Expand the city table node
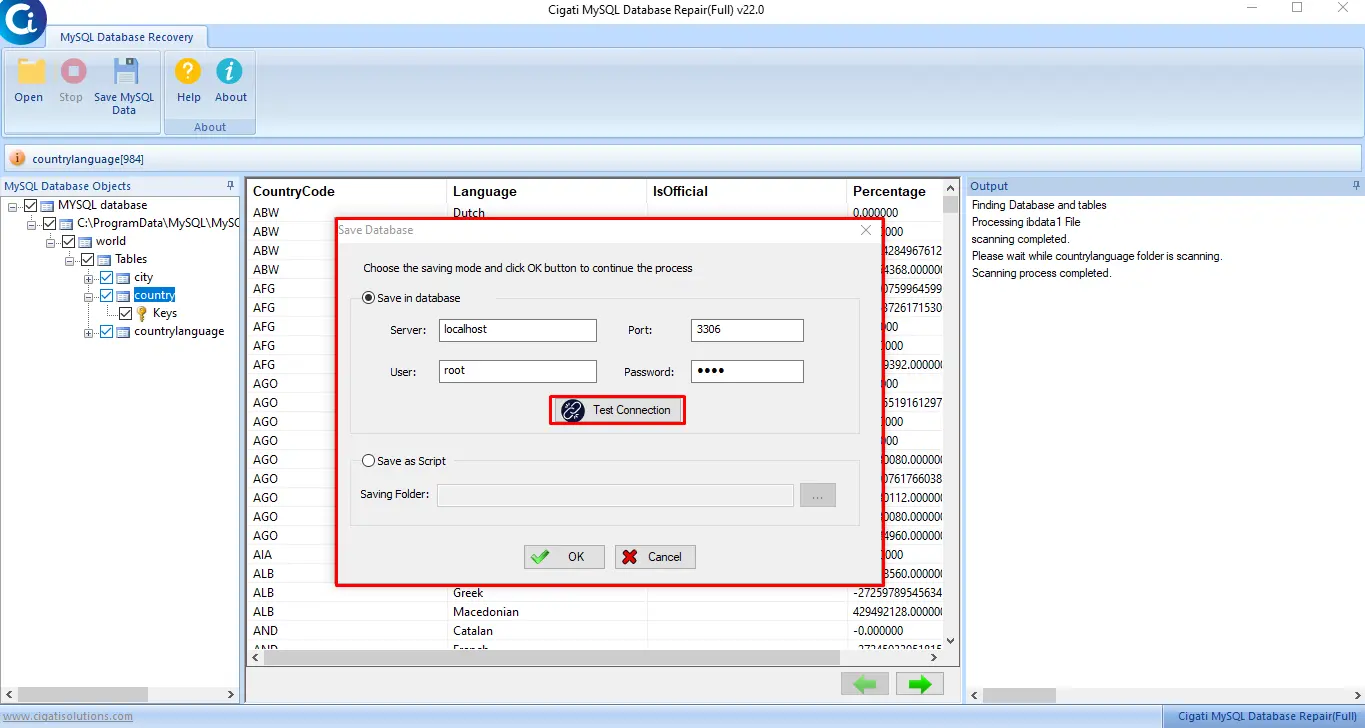This screenshot has width=1365, height=728. coord(89,278)
